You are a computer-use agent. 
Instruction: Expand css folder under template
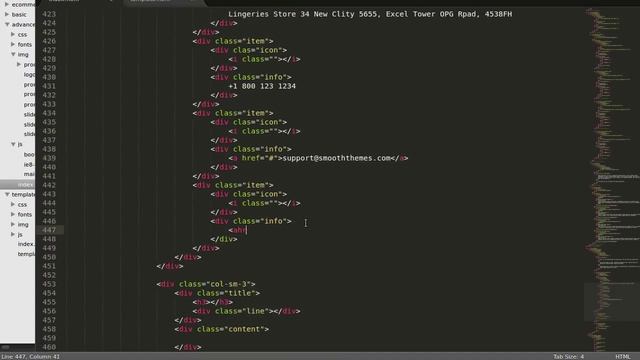(13, 204)
